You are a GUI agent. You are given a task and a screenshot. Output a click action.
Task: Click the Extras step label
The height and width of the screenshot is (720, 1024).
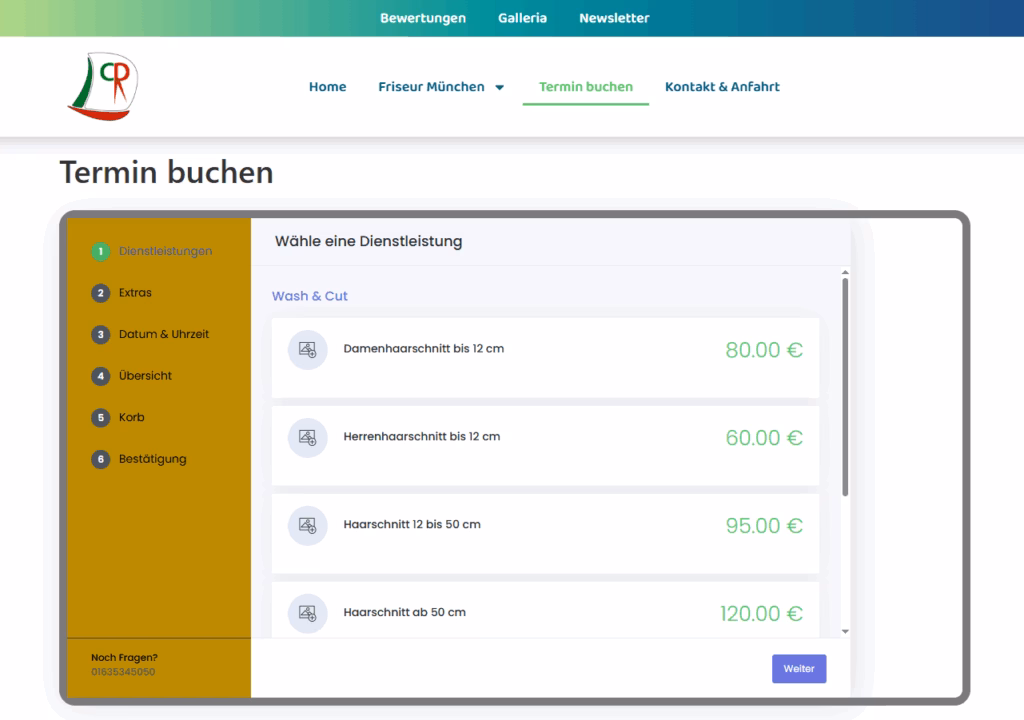(135, 293)
